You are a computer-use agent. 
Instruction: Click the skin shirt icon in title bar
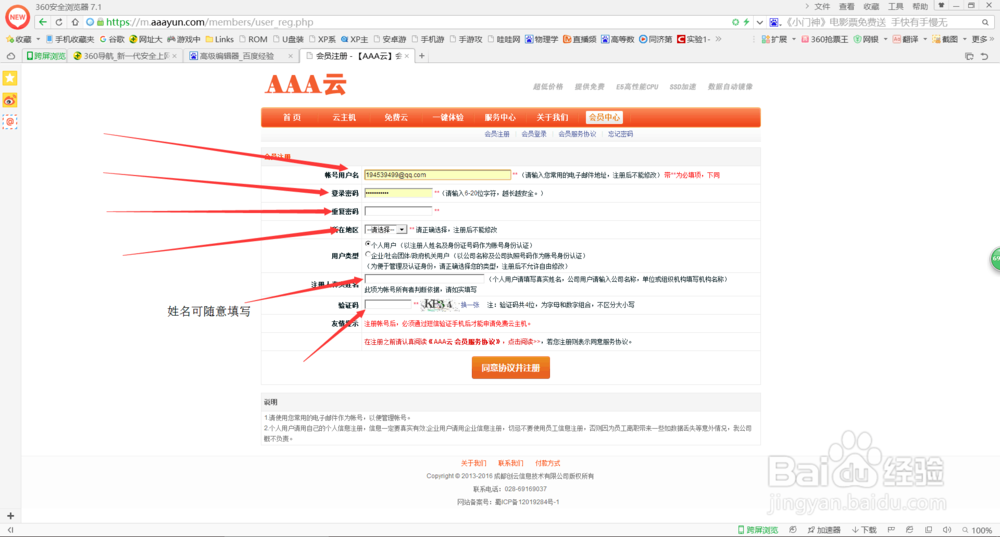941,5
